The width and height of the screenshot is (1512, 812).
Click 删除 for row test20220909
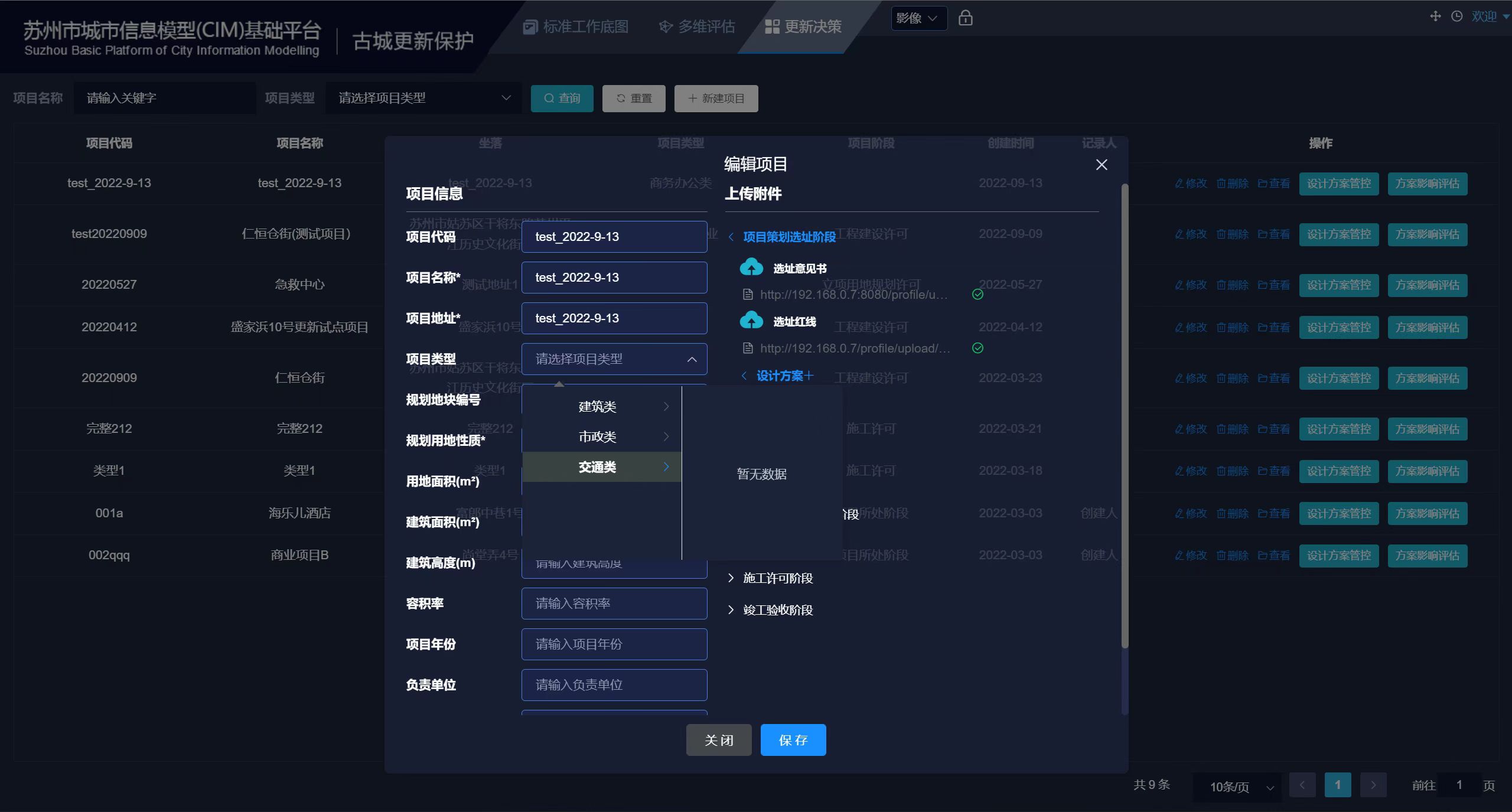1233,234
